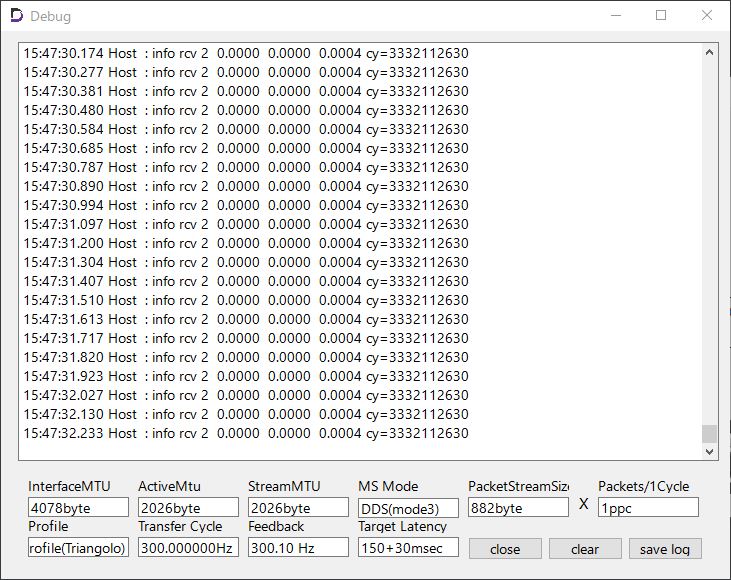
Task: Click the ActiveMtu field showing 2026byte
Action: coord(188,507)
